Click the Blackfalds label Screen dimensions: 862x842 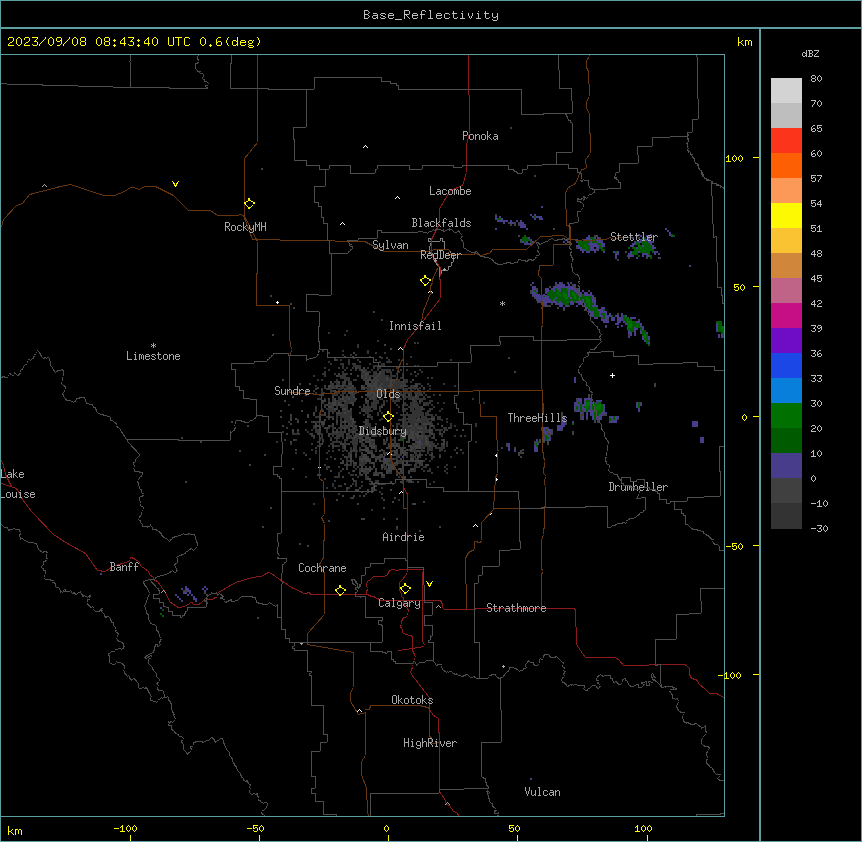[x=441, y=223]
